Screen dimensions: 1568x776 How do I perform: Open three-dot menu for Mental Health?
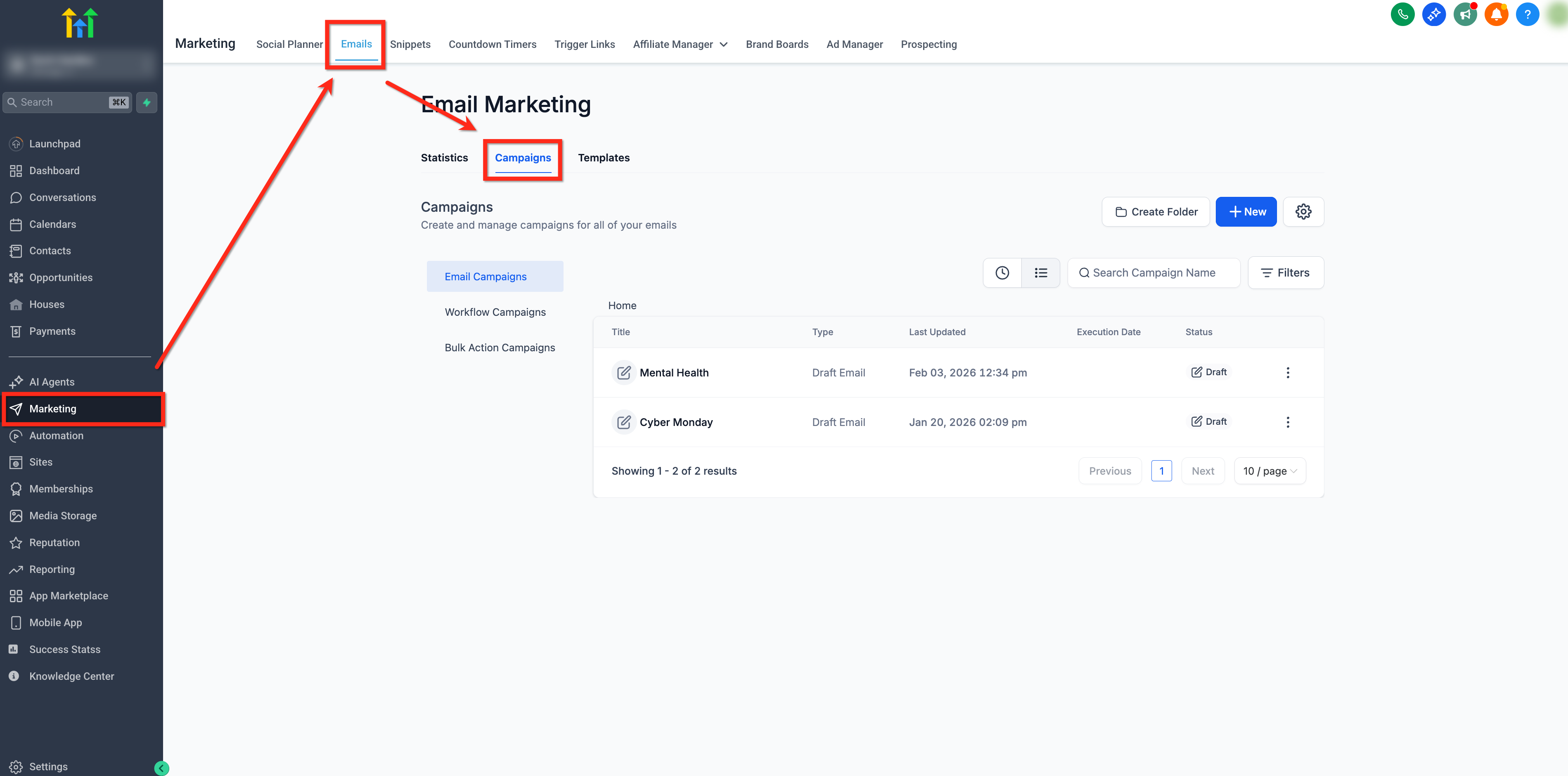(x=1287, y=372)
